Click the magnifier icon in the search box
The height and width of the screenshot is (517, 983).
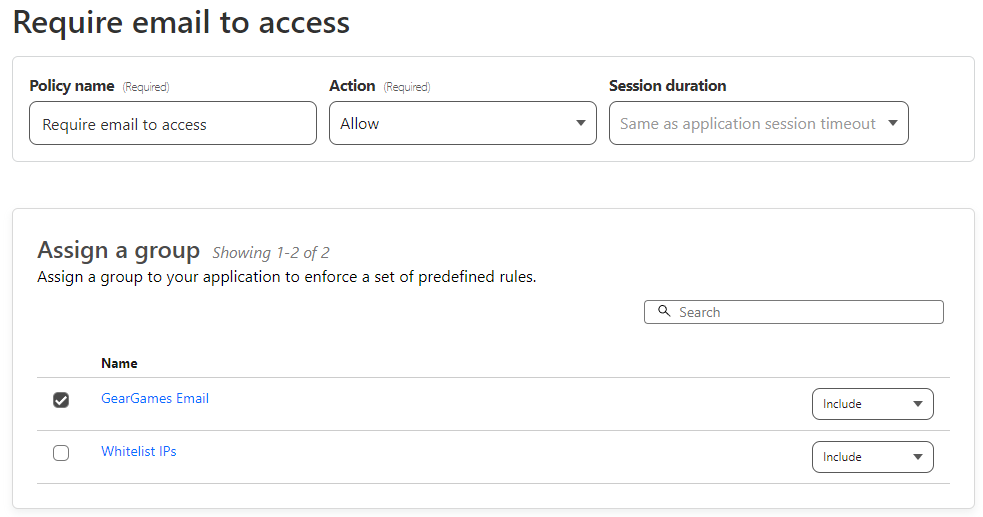[664, 312]
